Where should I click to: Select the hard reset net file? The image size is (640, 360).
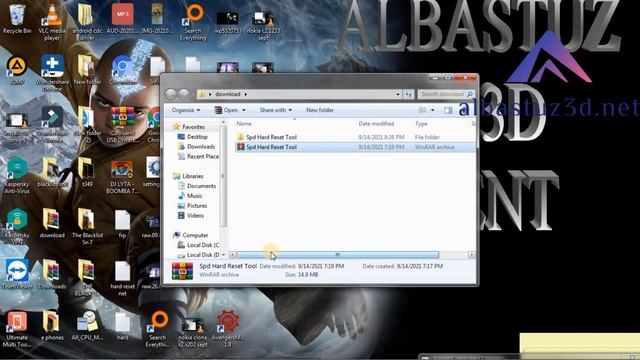(x=122, y=278)
